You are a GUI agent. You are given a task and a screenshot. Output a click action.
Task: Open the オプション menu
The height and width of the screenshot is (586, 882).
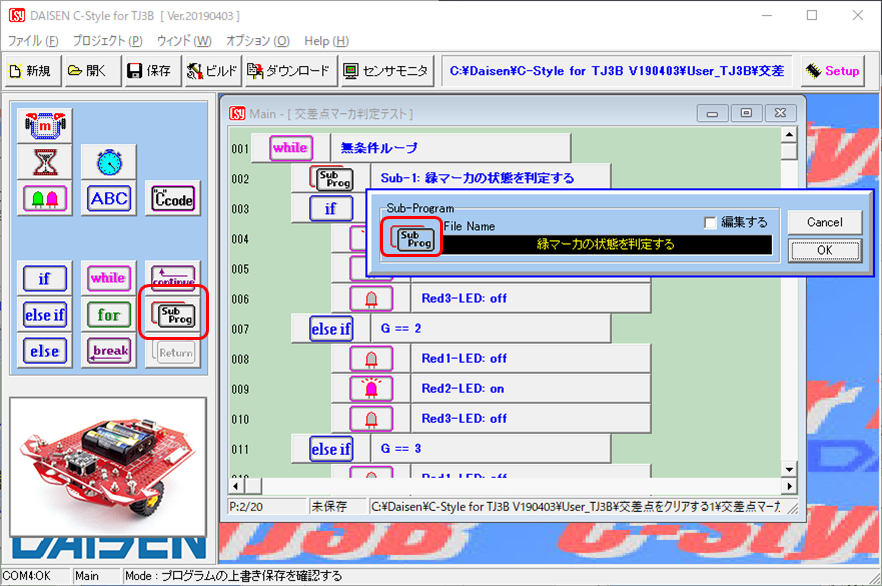[258, 41]
